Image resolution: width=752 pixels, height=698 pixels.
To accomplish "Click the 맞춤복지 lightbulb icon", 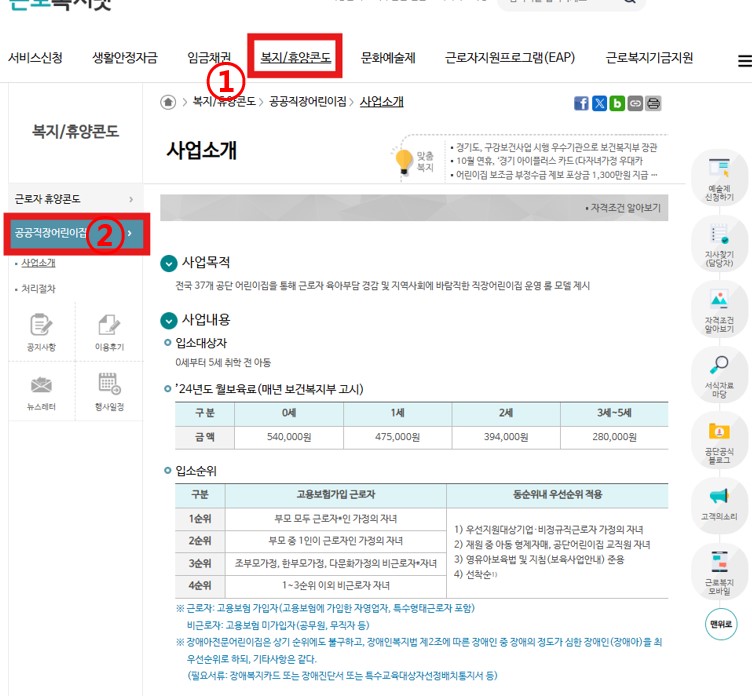I will (404, 162).
